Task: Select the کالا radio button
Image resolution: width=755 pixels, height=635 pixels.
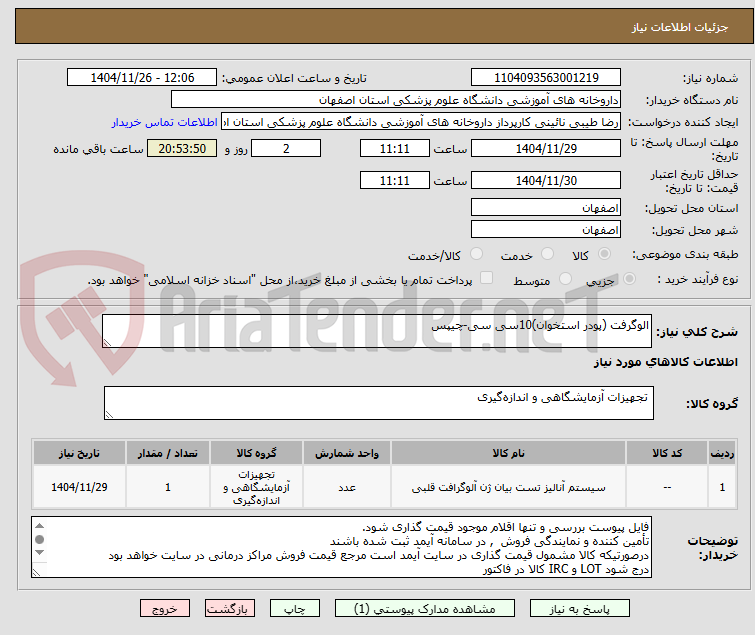Action: point(604,254)
